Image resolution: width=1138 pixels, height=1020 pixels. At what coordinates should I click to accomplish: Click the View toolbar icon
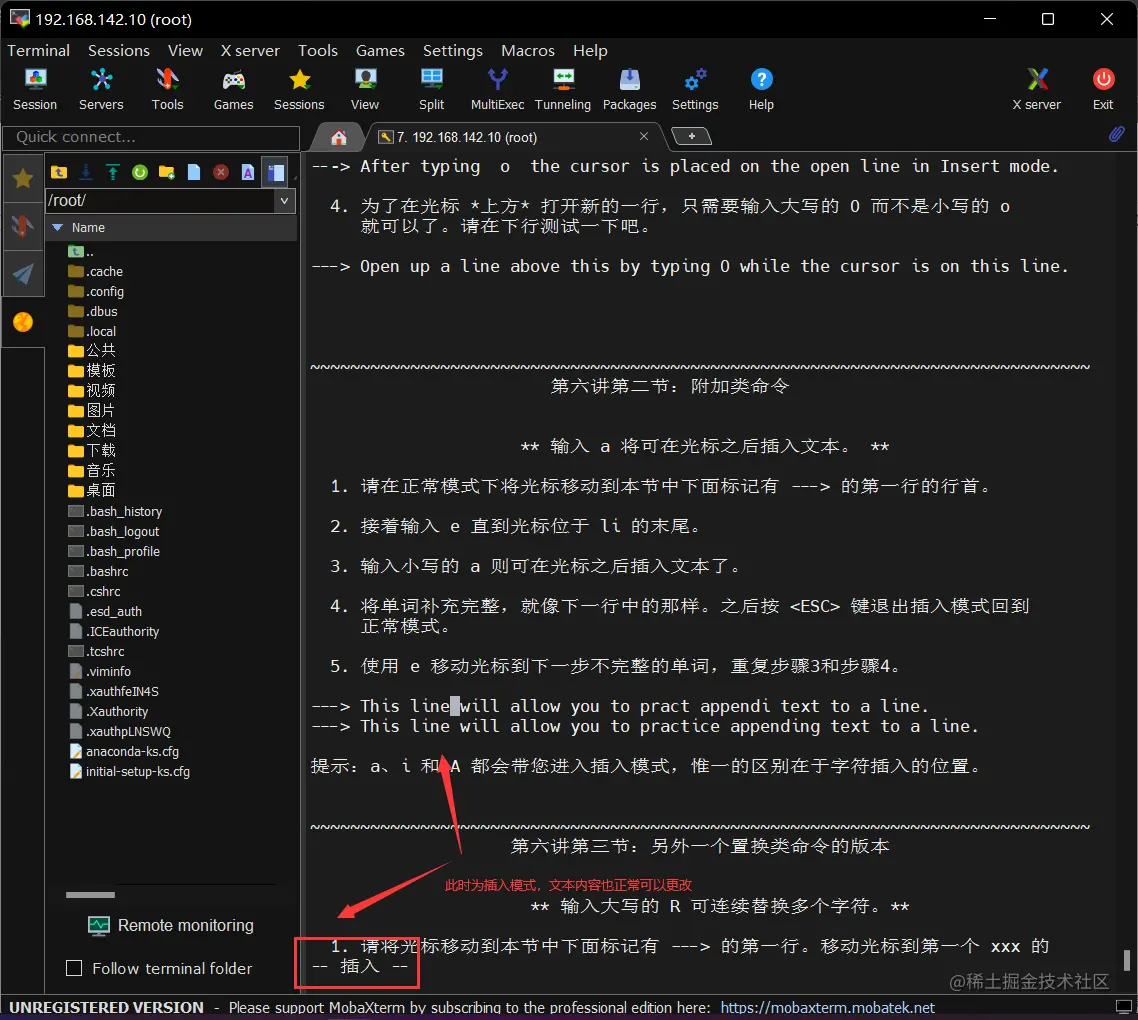point(365,89)
